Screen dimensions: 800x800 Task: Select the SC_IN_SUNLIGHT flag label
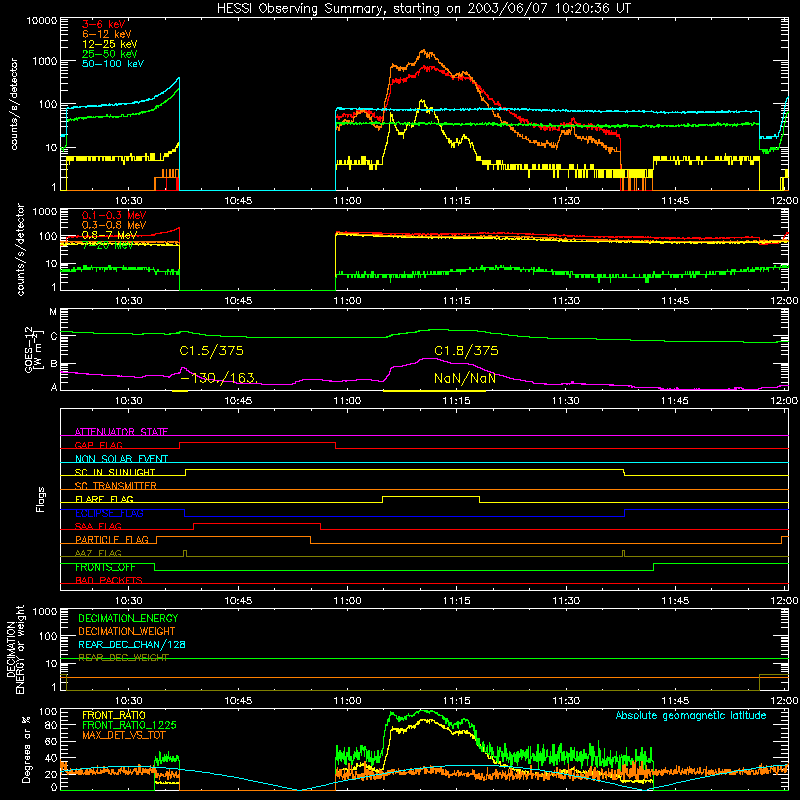(115, 472)
